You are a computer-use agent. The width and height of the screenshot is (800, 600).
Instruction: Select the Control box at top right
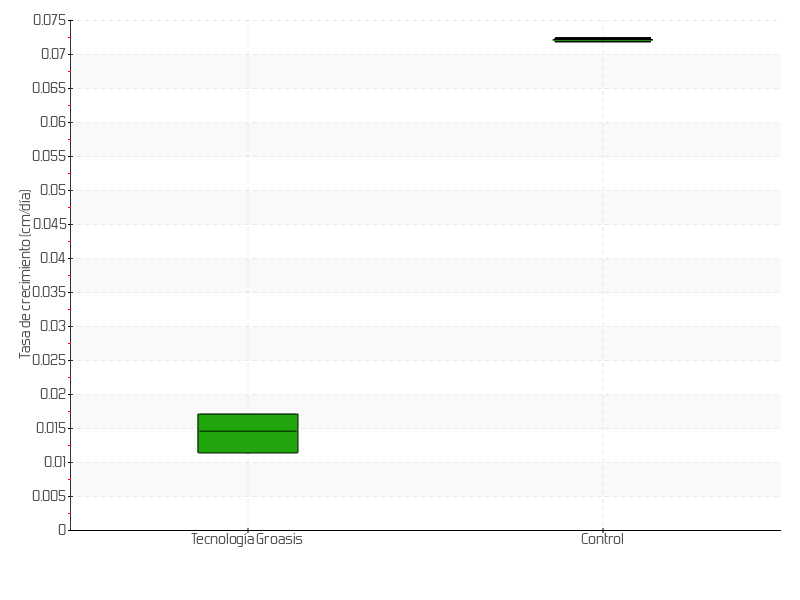pos(602,40)
